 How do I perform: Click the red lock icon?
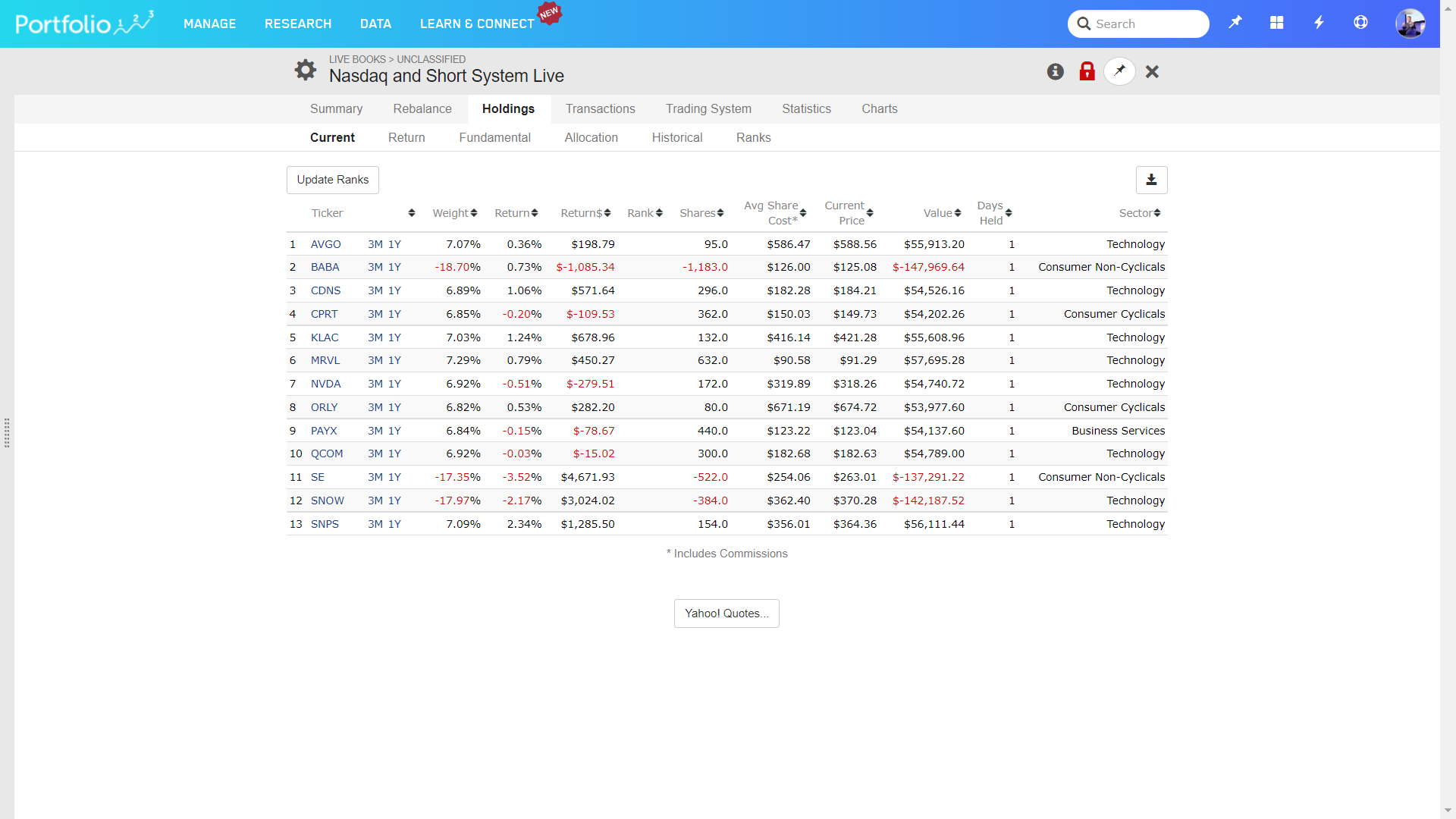[x=1087, y=71]
